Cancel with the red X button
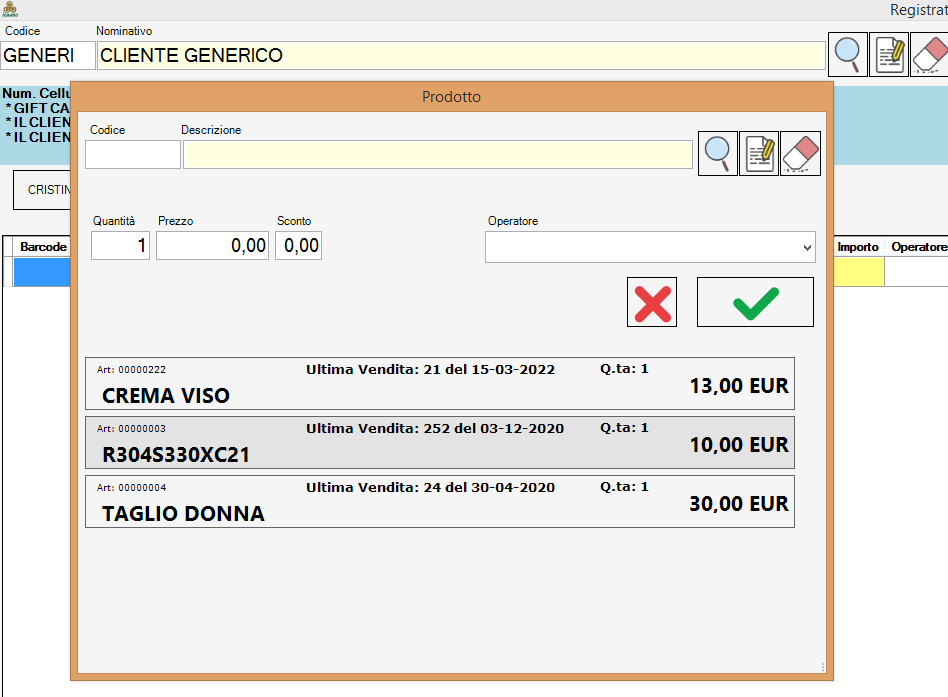Viewport: 948px width, 697px height. point(652,302)
